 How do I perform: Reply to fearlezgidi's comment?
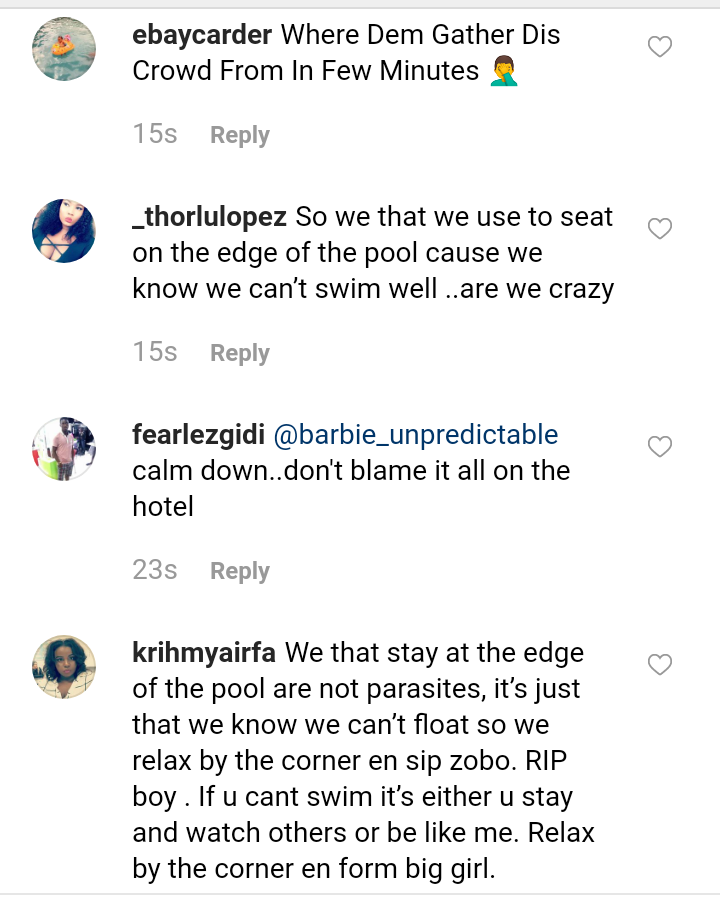(240, 571)
